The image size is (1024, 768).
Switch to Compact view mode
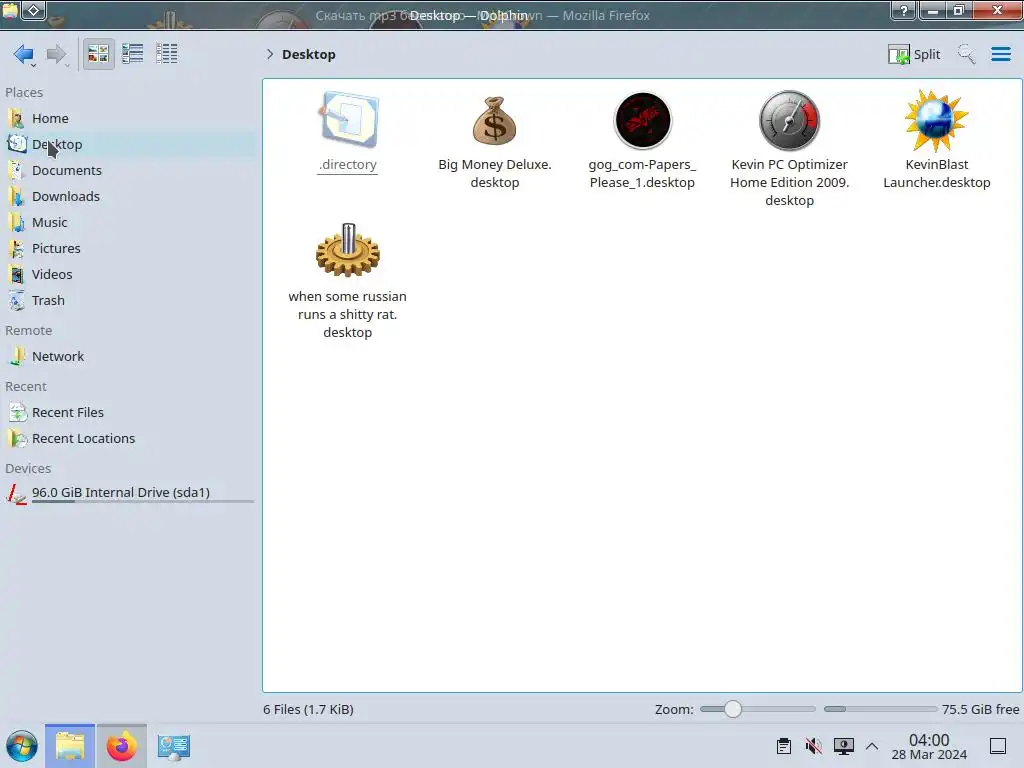click(x=133, y=54)
